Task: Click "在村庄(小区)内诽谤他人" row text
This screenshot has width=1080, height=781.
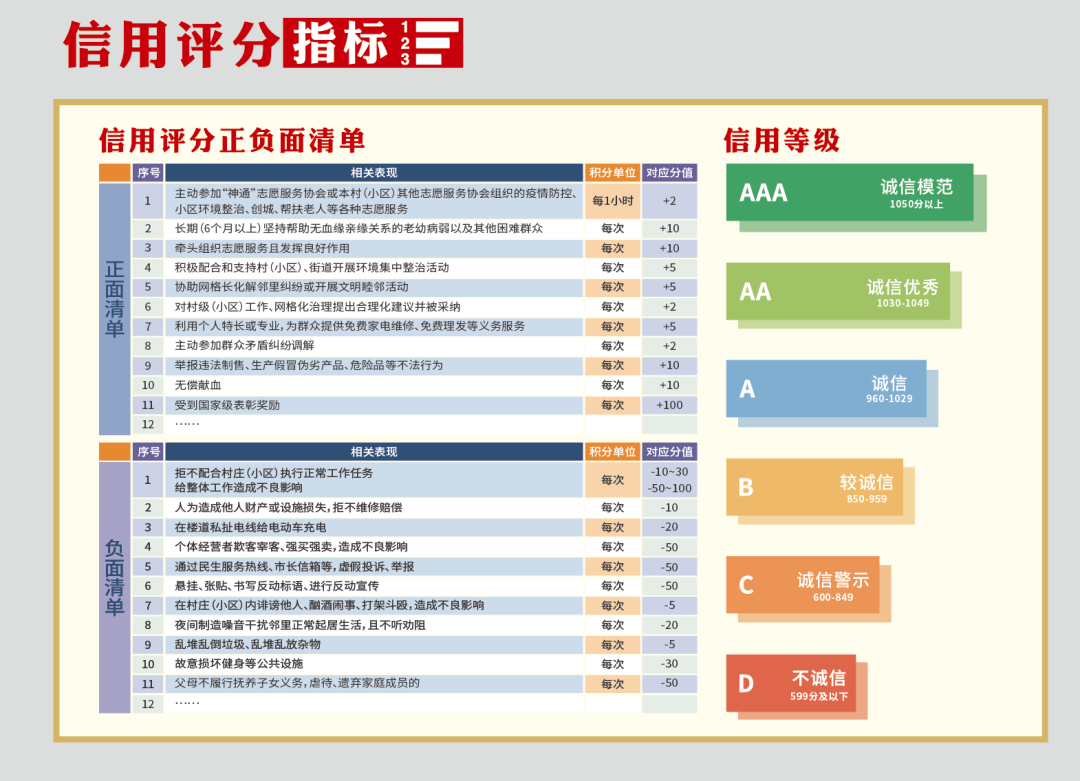Action: 329,605
